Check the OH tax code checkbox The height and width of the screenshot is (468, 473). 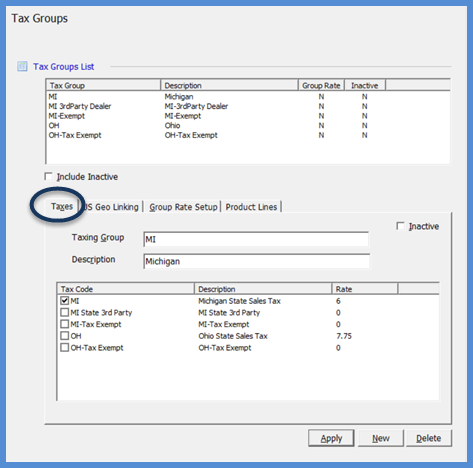(x=64, y=336)
